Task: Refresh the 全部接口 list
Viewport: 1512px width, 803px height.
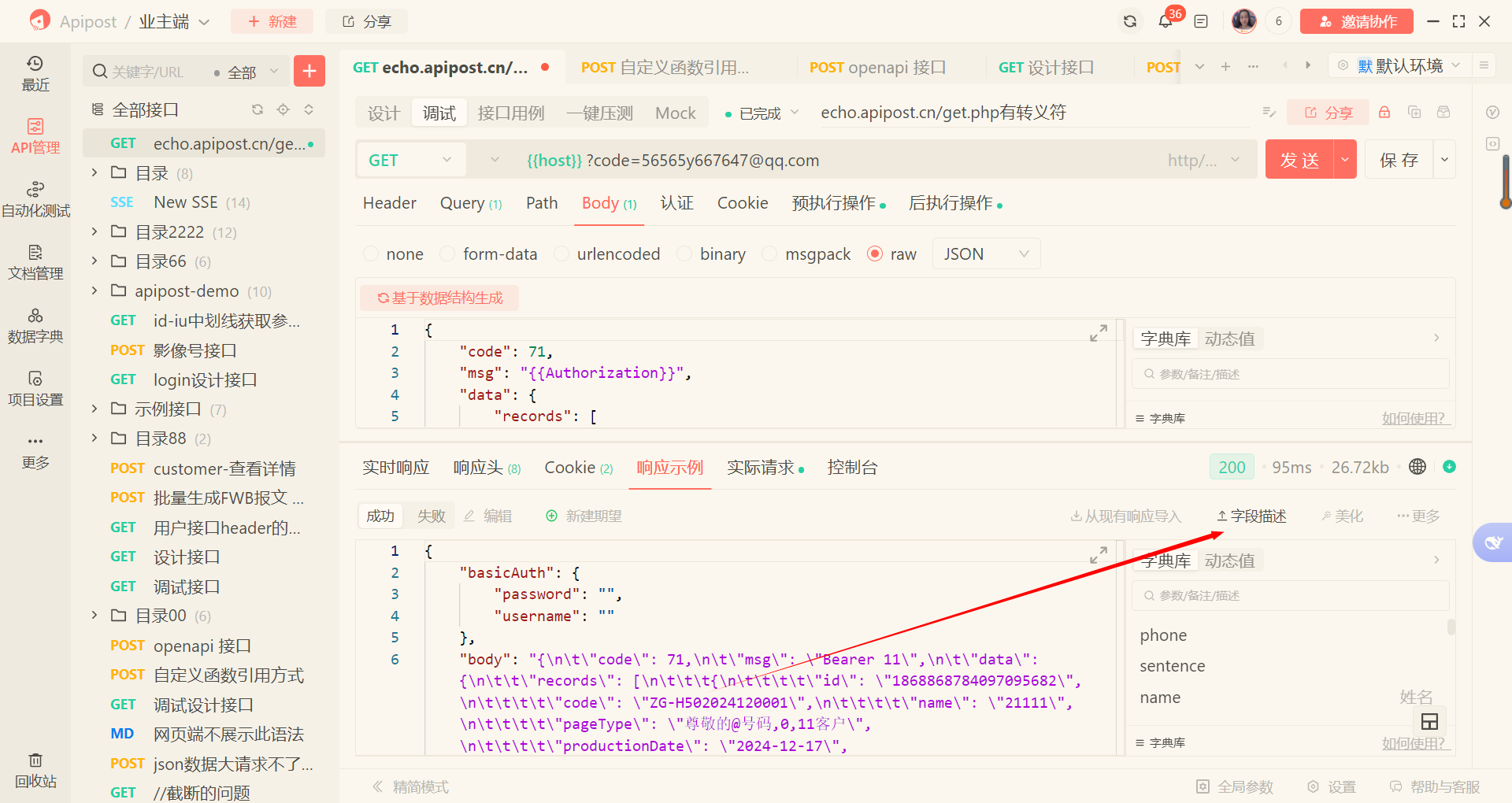Action: coord(257,109)
